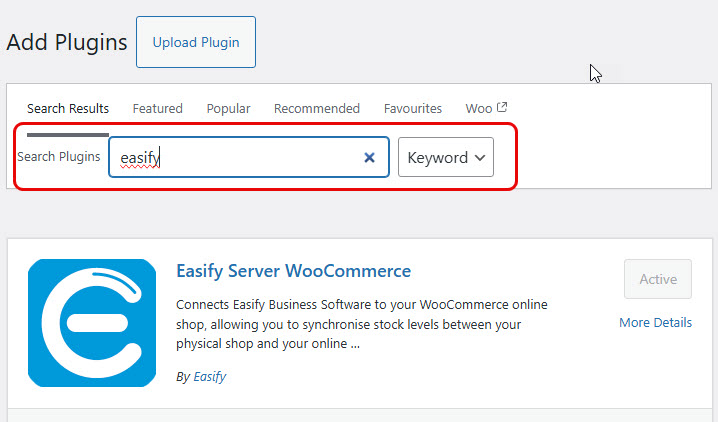Click the Easify plugin description text
The height and width of the screenshot is (422, 718).
[x=360, y=323]
